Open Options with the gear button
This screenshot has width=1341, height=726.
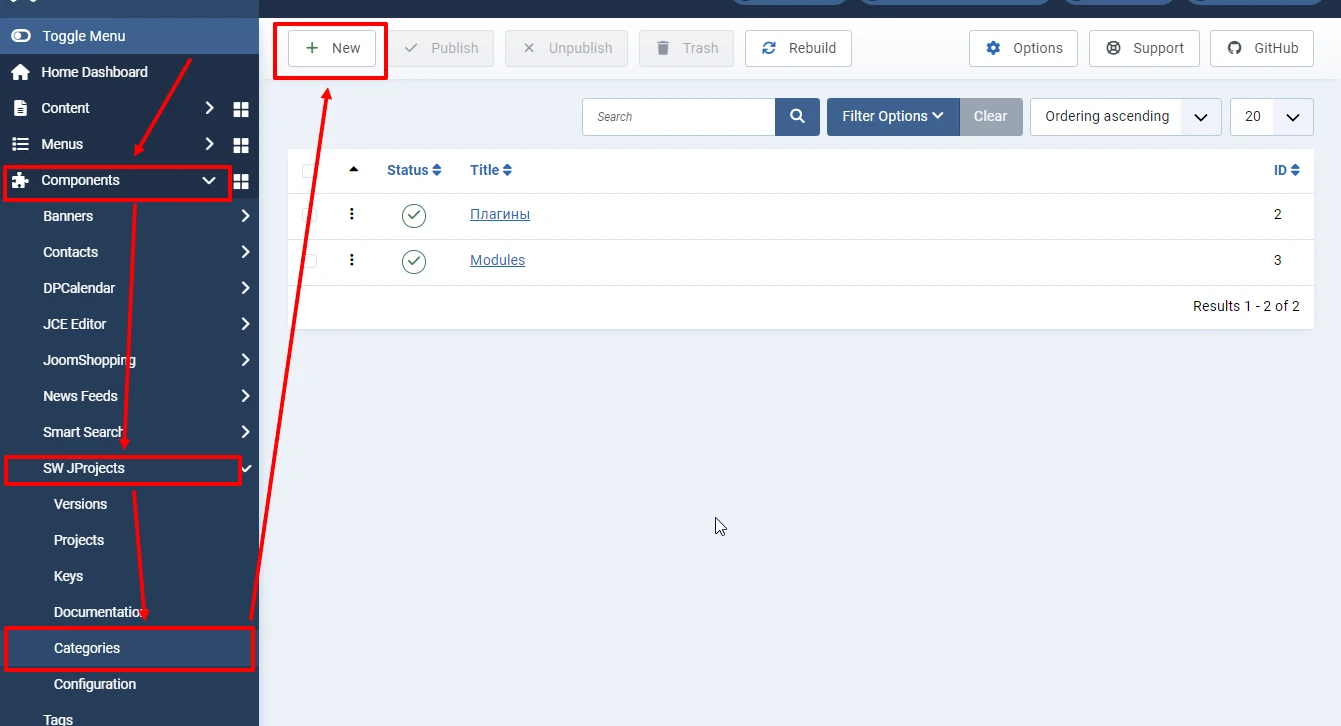pos(1023,48)
